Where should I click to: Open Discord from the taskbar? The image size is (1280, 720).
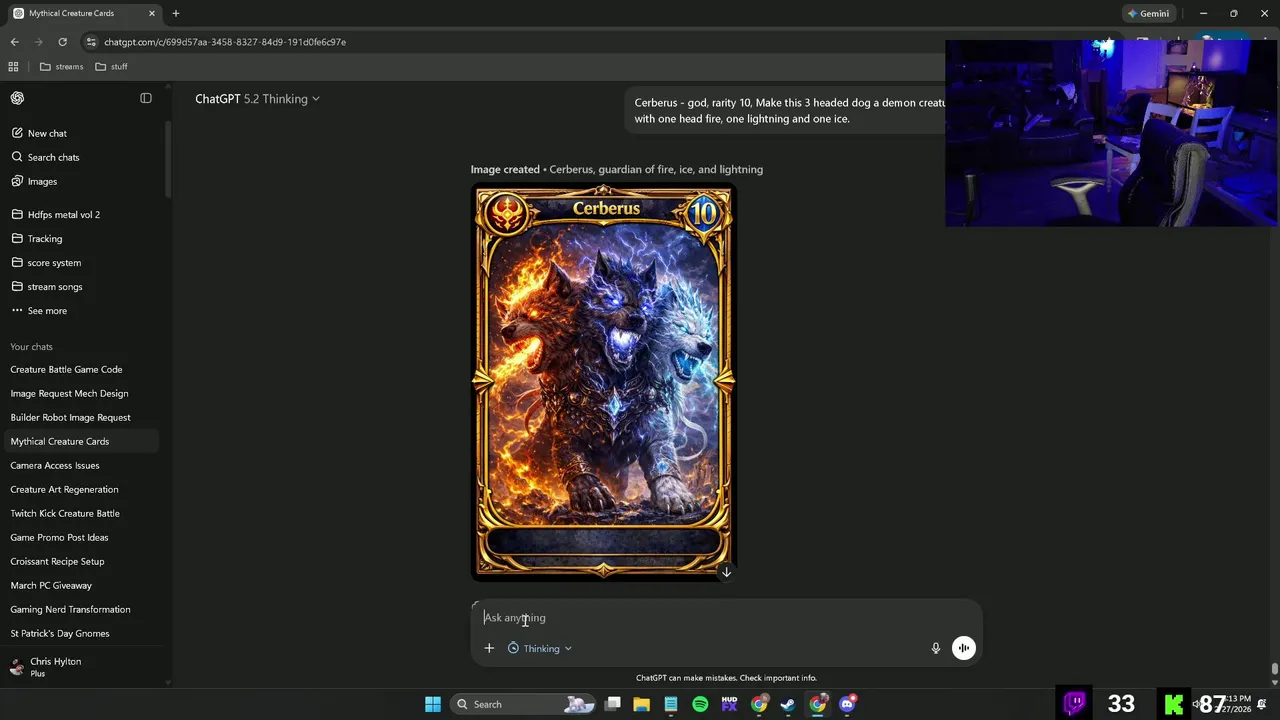(848, 704)
